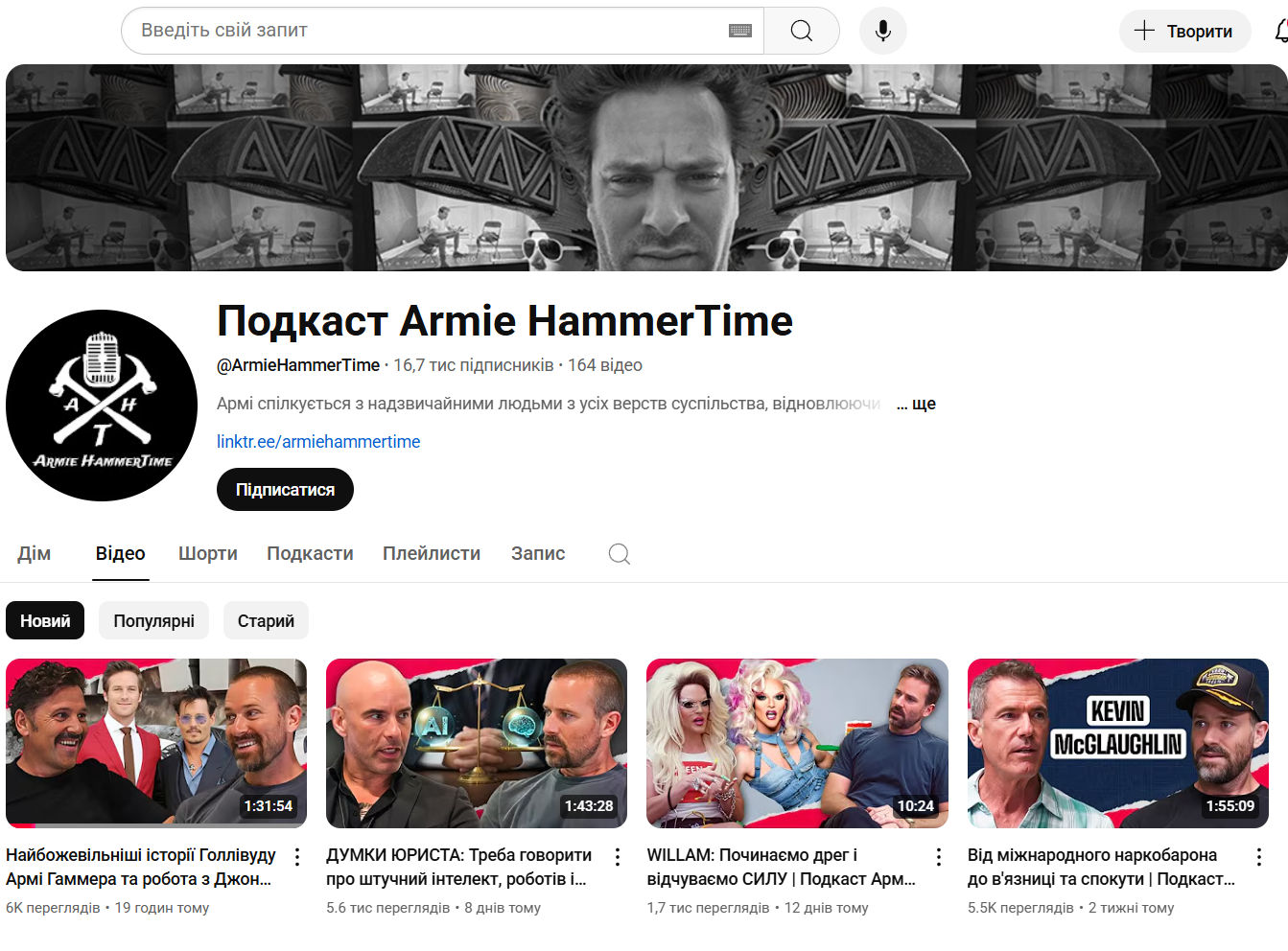Click channel title 'Подкаст Armie HammerTime'
Viewport: 1288px width, 951px height.
click(505, 321)
